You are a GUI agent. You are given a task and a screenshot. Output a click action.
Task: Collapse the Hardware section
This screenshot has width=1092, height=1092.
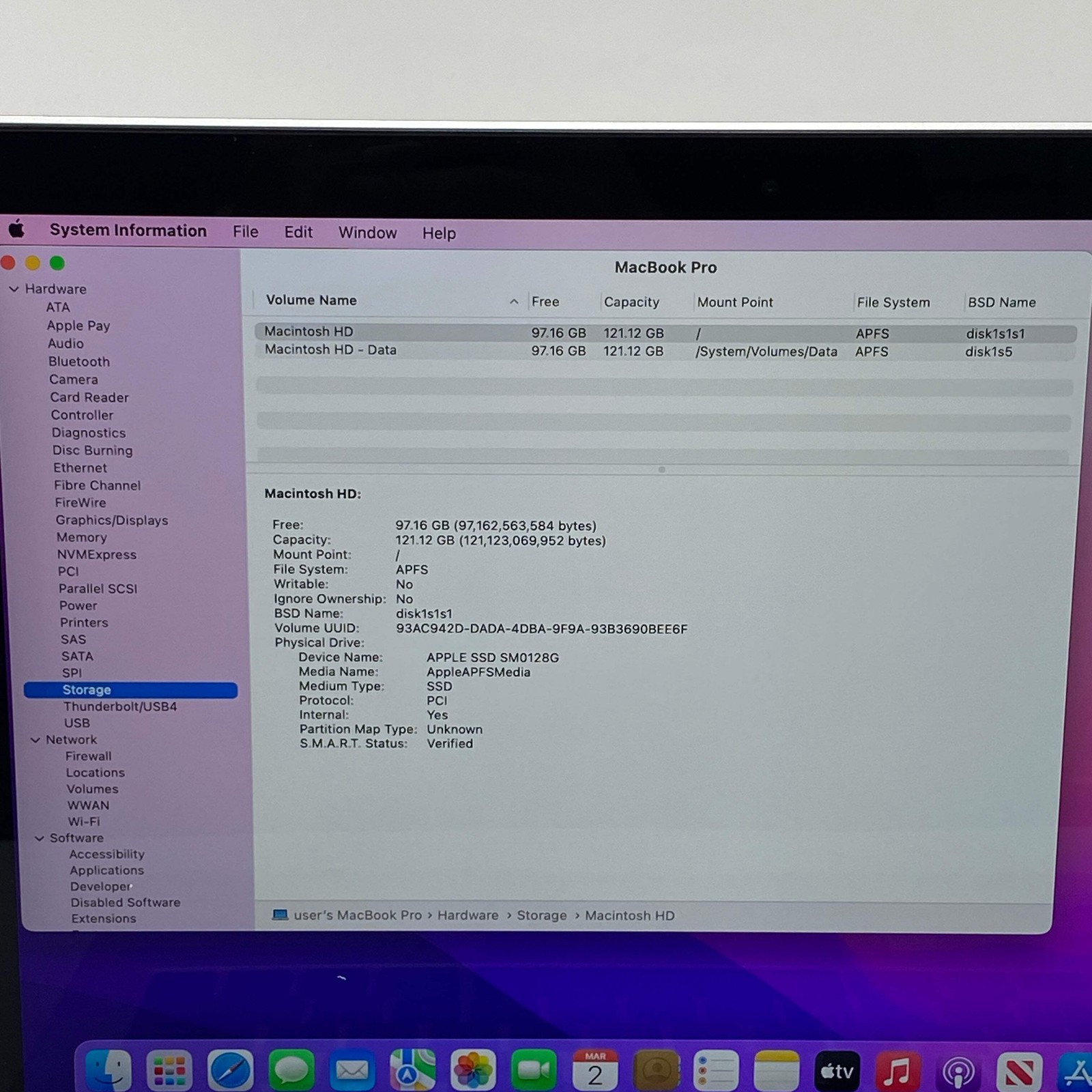[x=14, y=289]
